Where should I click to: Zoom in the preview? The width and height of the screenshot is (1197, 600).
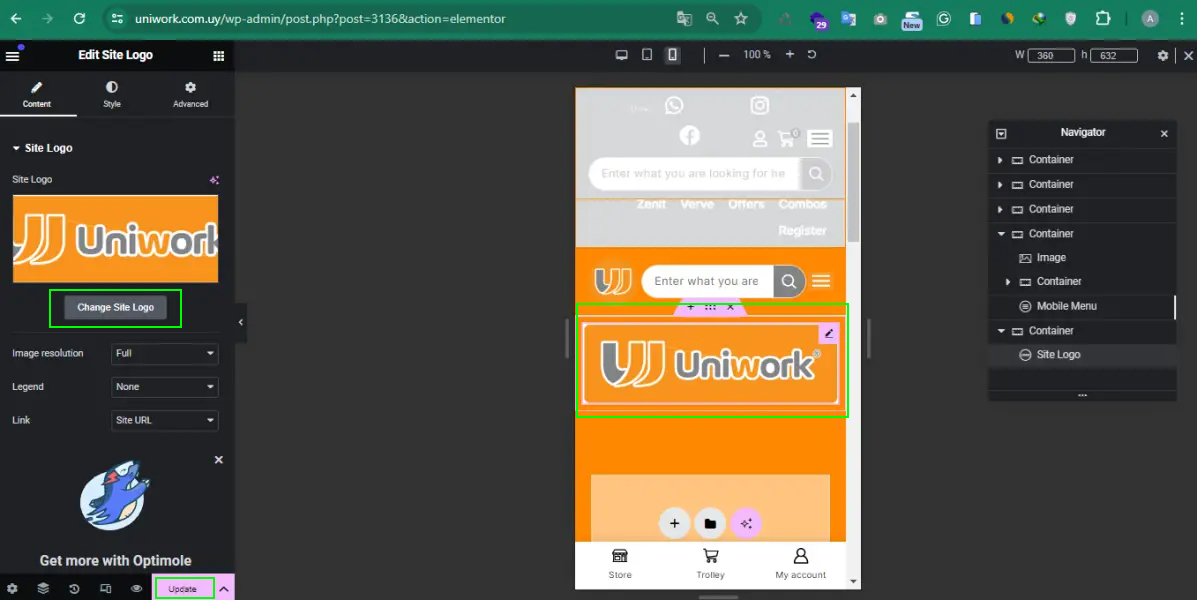[x=789, y=55]
